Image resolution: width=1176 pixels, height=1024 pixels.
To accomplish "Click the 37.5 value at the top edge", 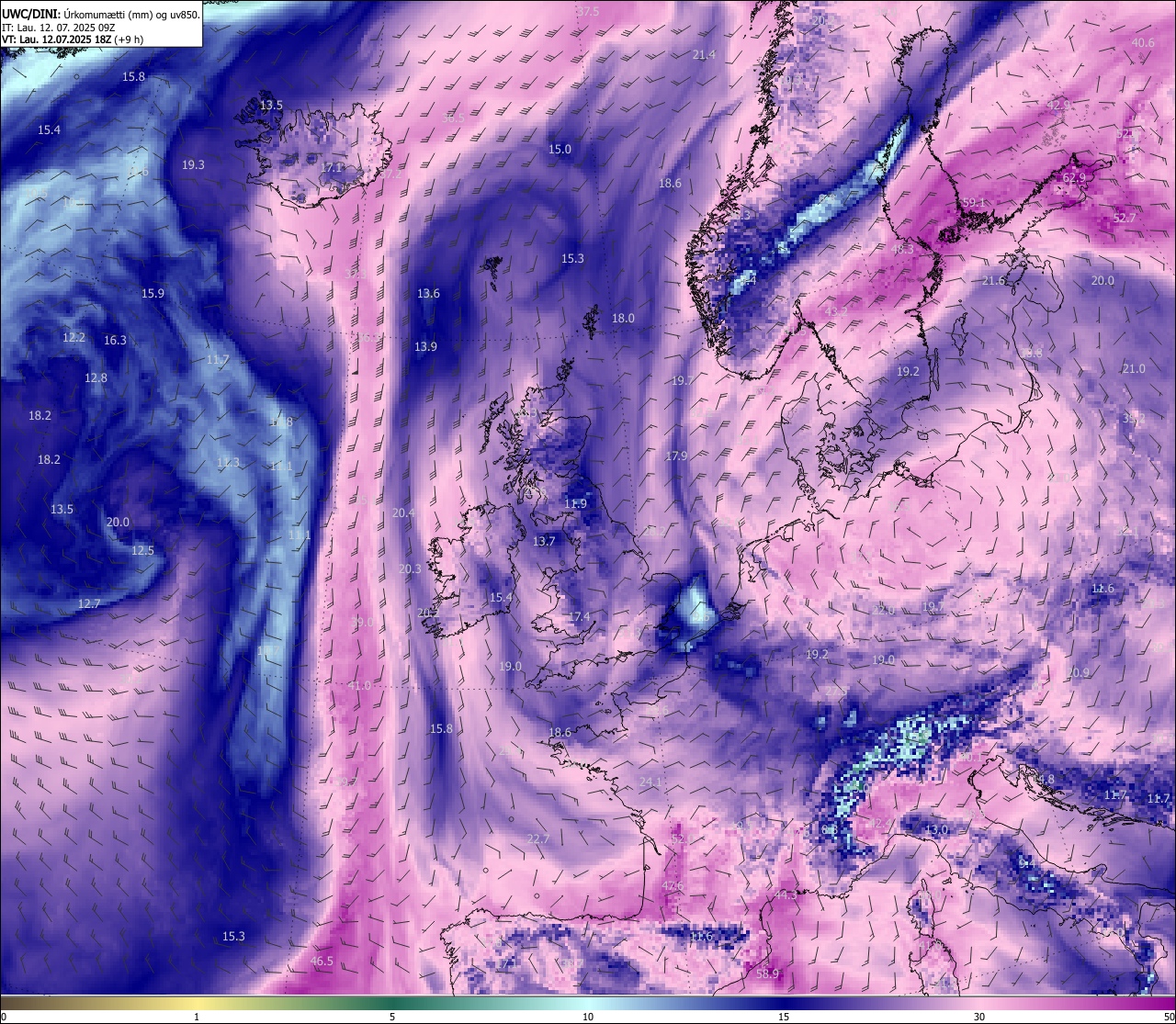I will click(588, 11).
